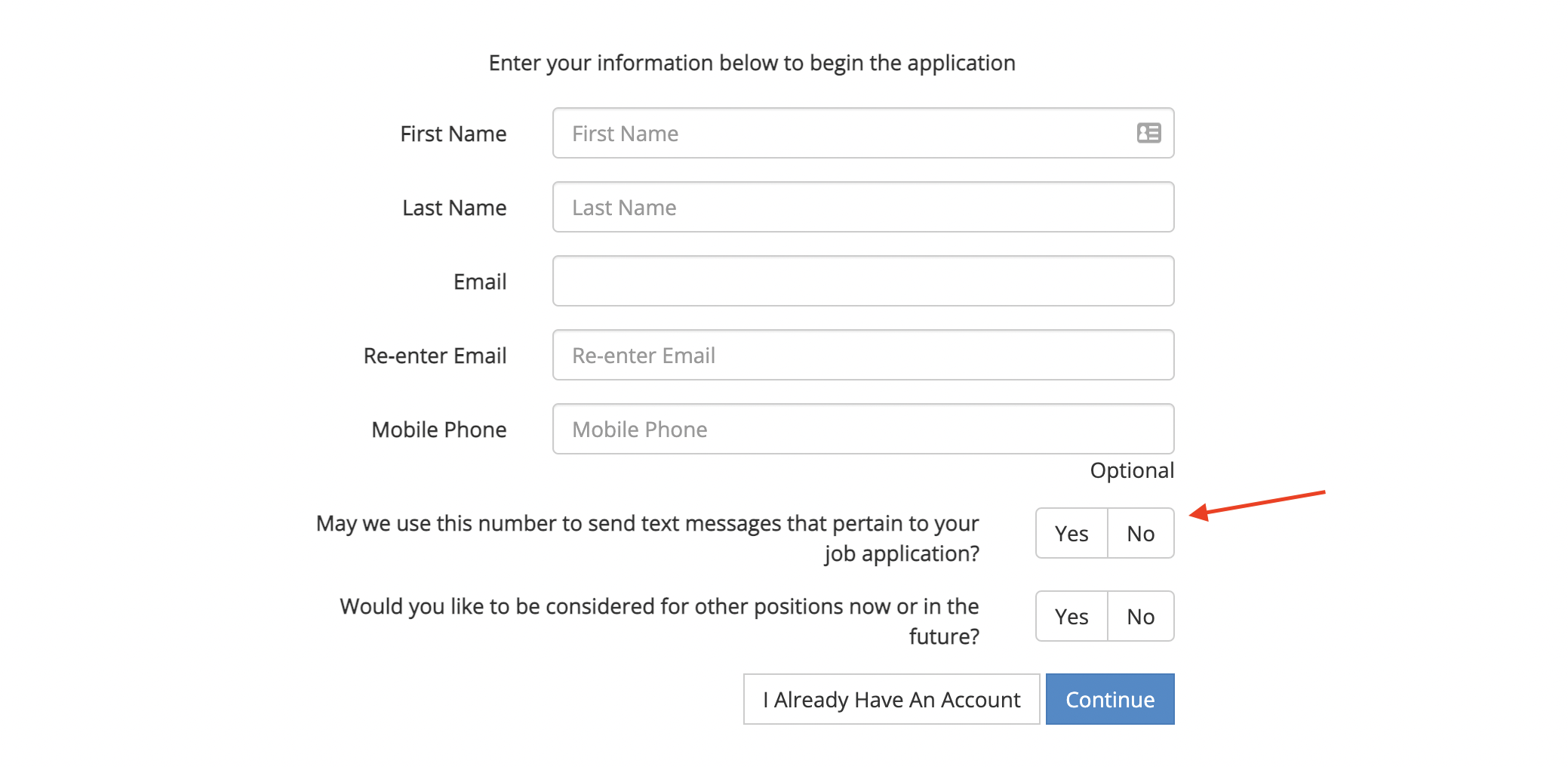Click the contact card autofill icon

pos(1148,134)
